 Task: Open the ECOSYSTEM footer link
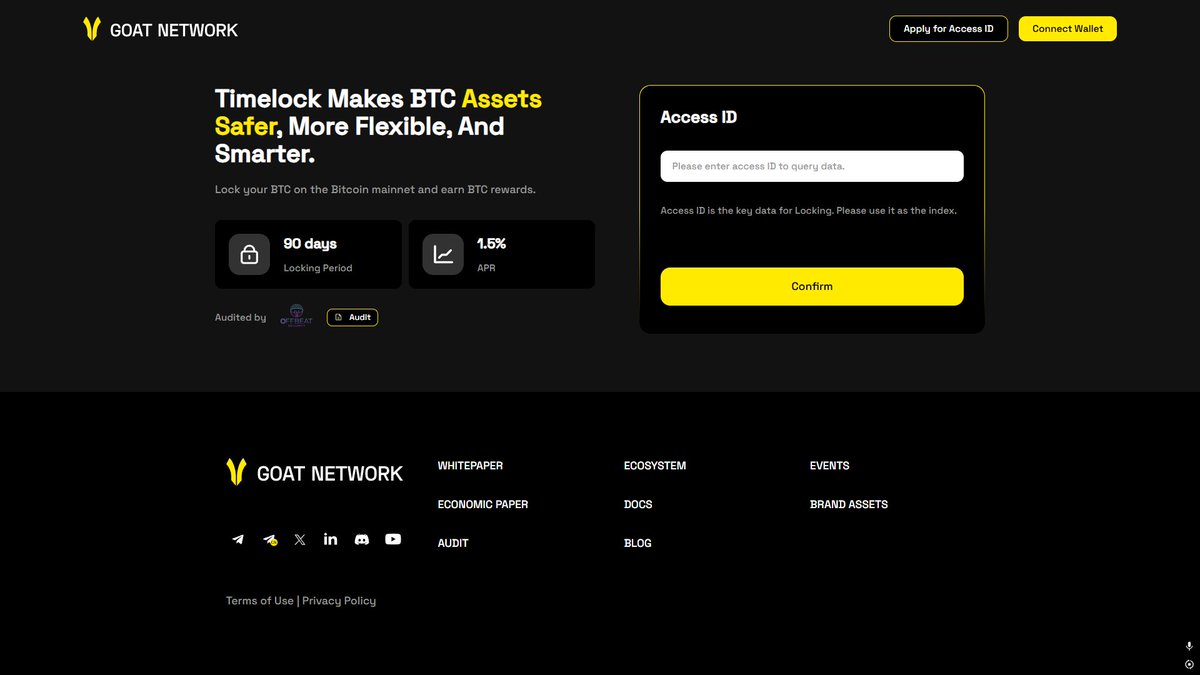click(x=655, y=466)
